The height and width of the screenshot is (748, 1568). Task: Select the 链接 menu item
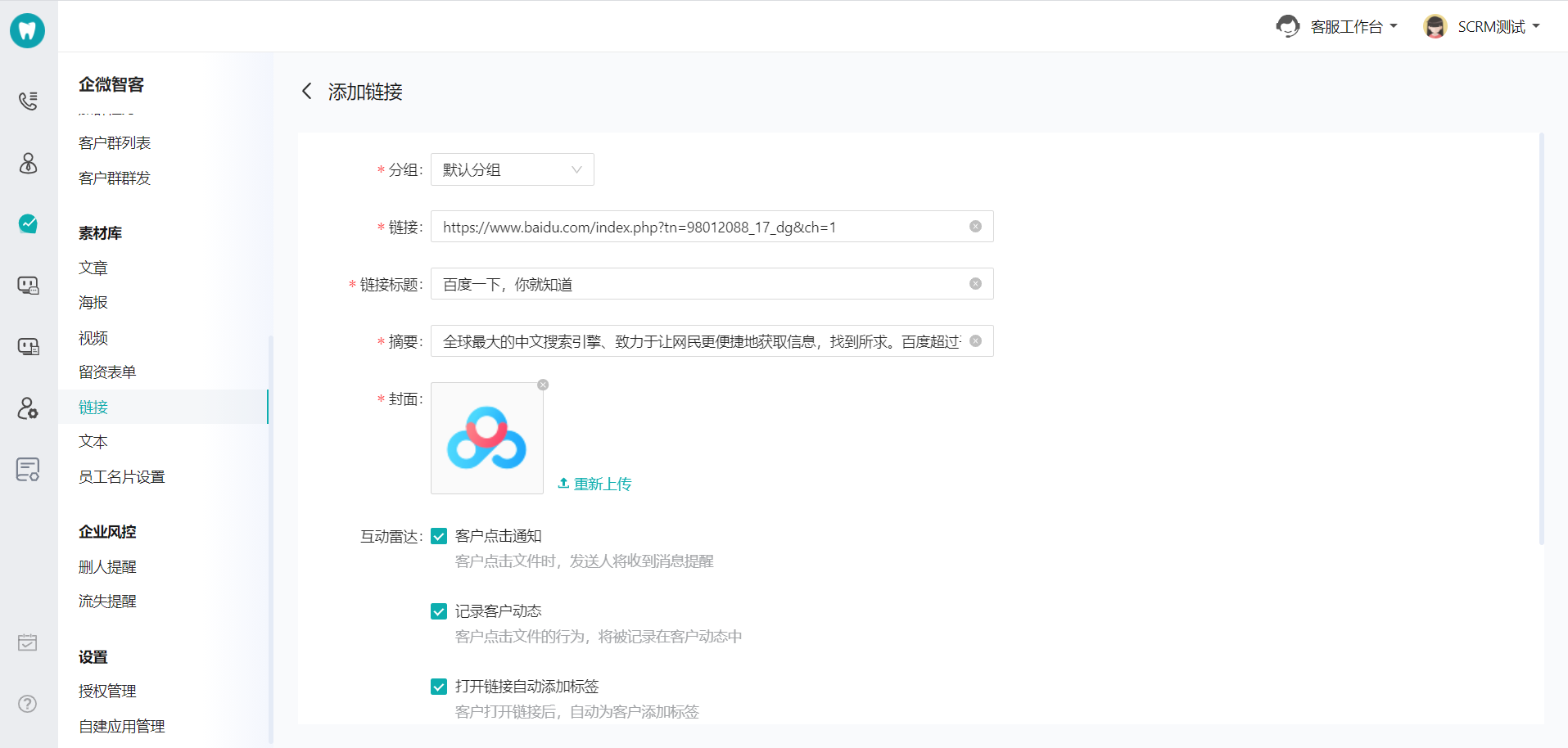164,407
